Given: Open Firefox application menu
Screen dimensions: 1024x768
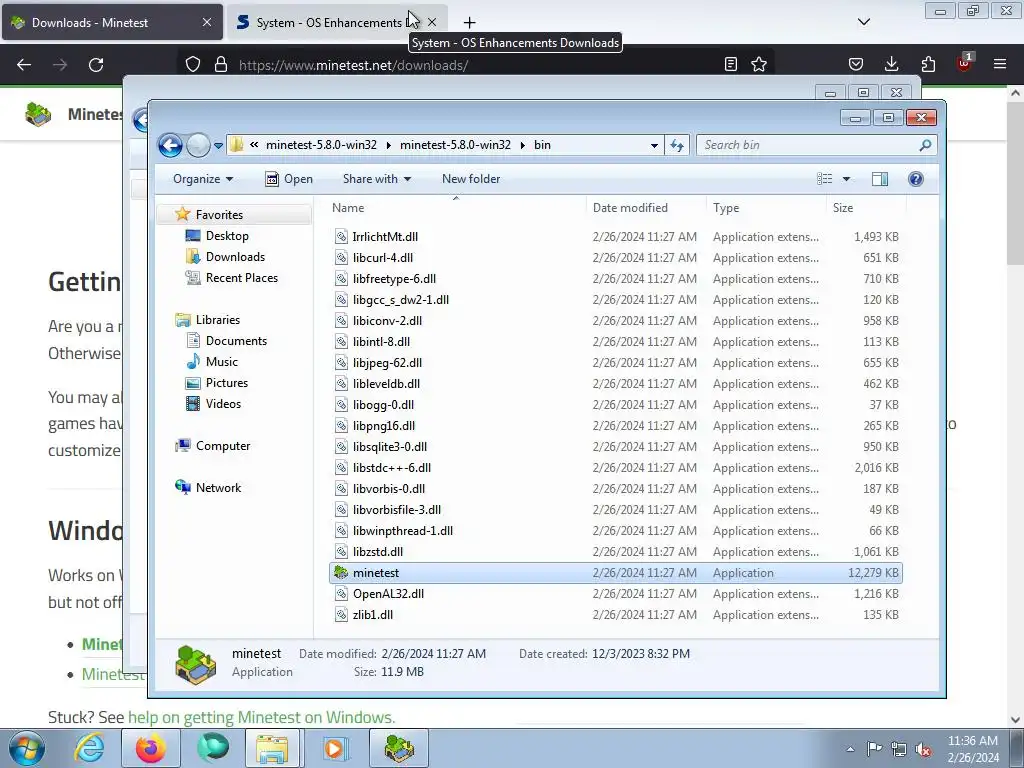Looking at the screenshot, I should click(1000, 65).
